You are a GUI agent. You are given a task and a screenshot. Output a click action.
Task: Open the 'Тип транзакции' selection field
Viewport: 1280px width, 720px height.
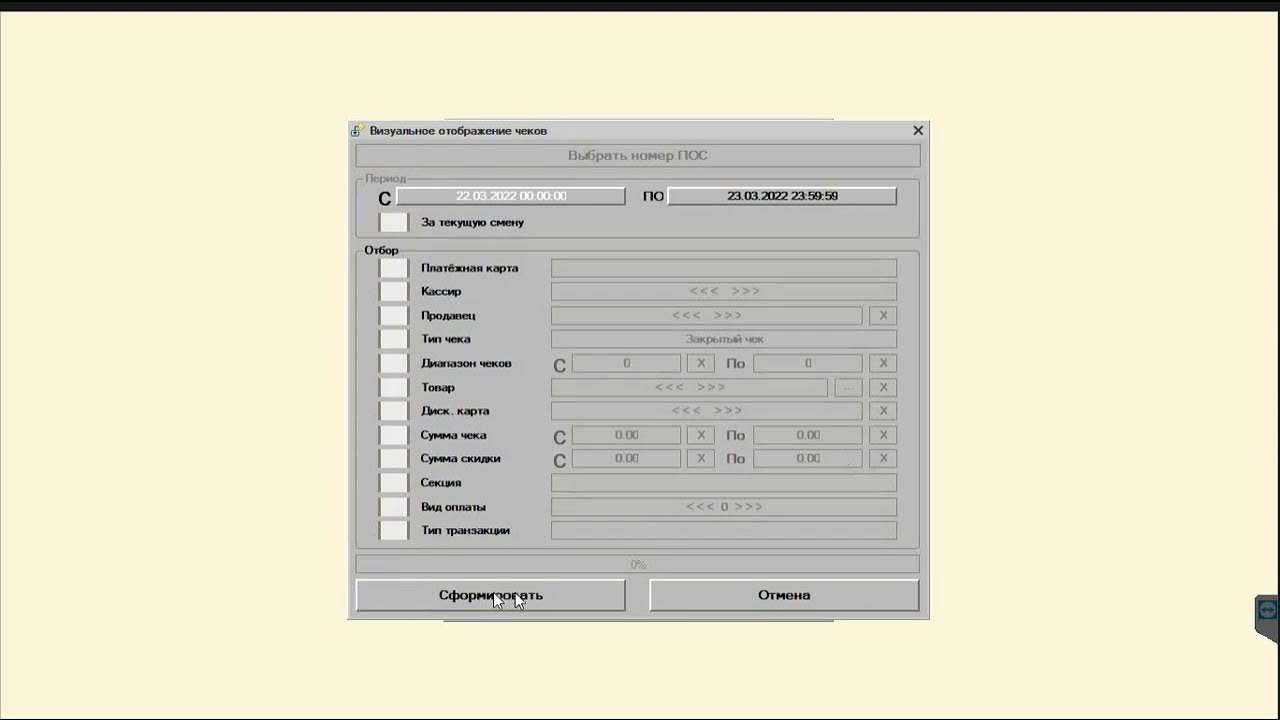pos(724,530)
